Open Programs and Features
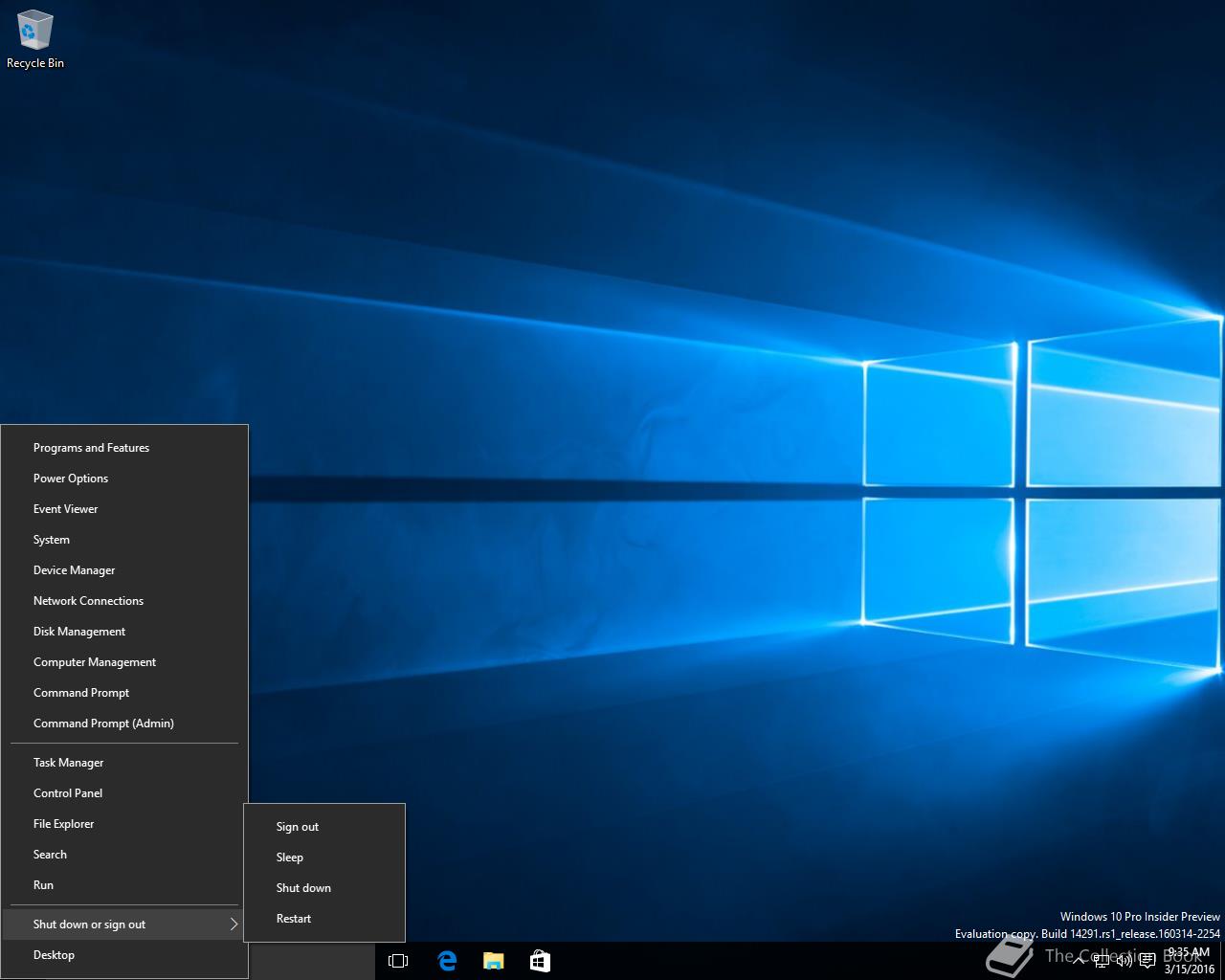This screenshot has width=1225, height=980. click(x=124, y=448)
